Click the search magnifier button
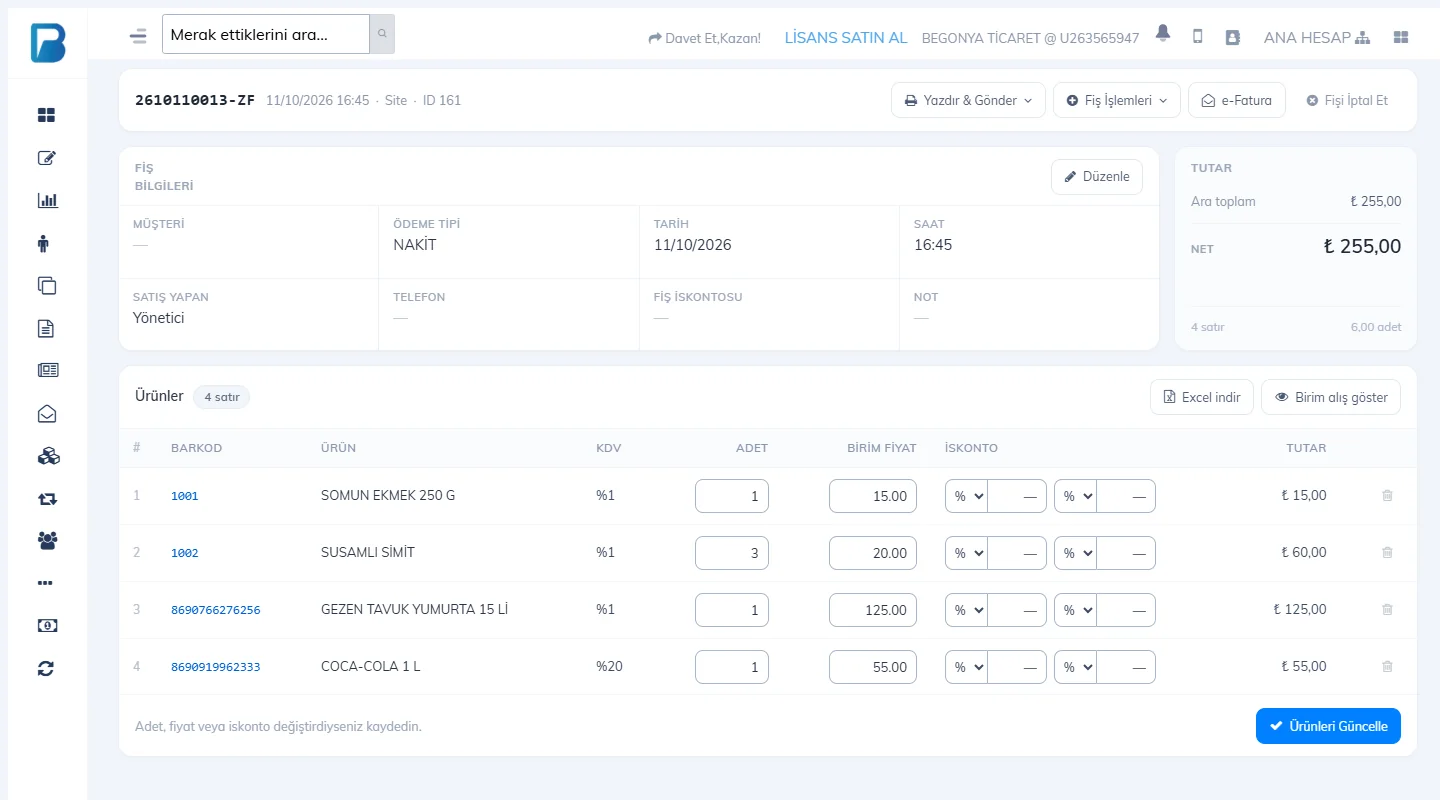 pyautogui.click(x=382, y=34)
